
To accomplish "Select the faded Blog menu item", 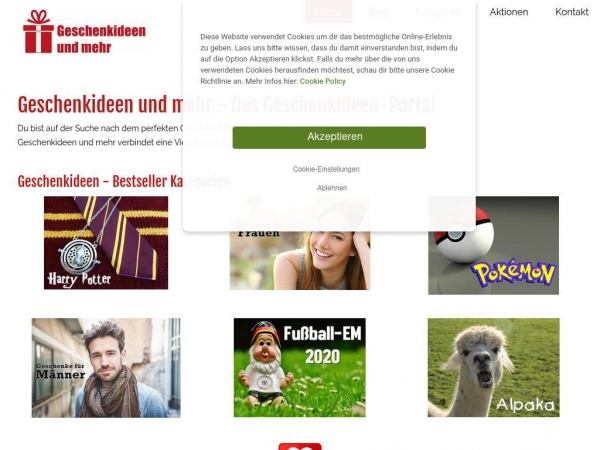I will tap(378, 12).
